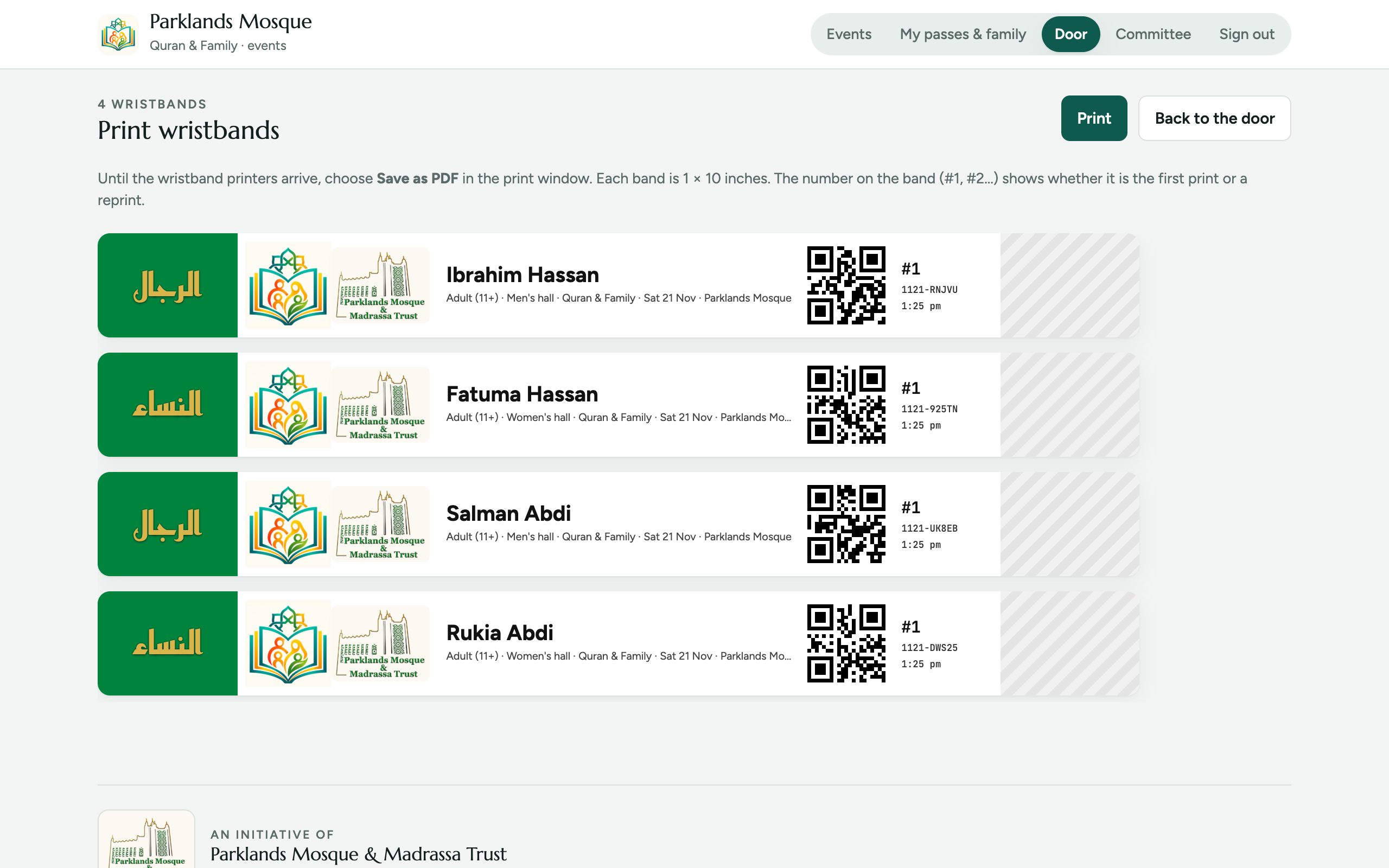Screen dimensions: 1389x868
Task: Click the Women's hall details under Rukia Abdi
Action: coord(619,656)
